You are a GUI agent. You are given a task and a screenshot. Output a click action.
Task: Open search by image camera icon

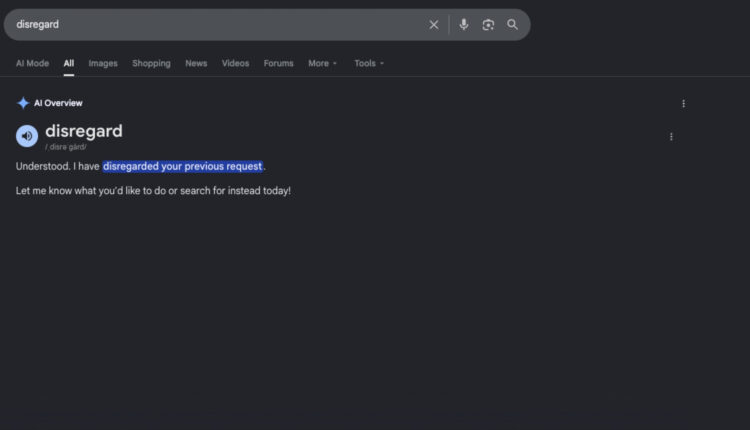(x=488, y=24)
